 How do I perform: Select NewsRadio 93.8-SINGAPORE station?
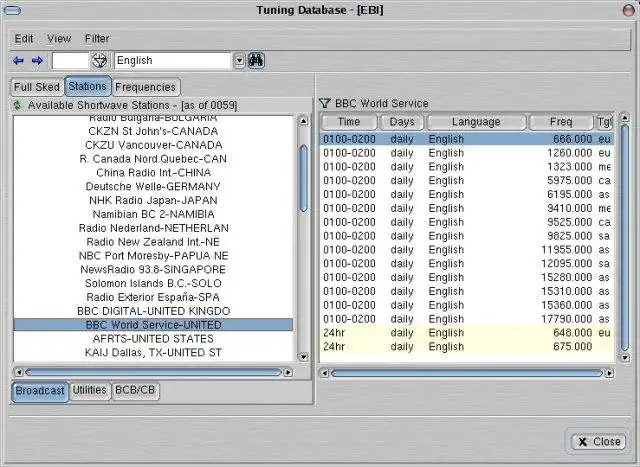point(153,270)
